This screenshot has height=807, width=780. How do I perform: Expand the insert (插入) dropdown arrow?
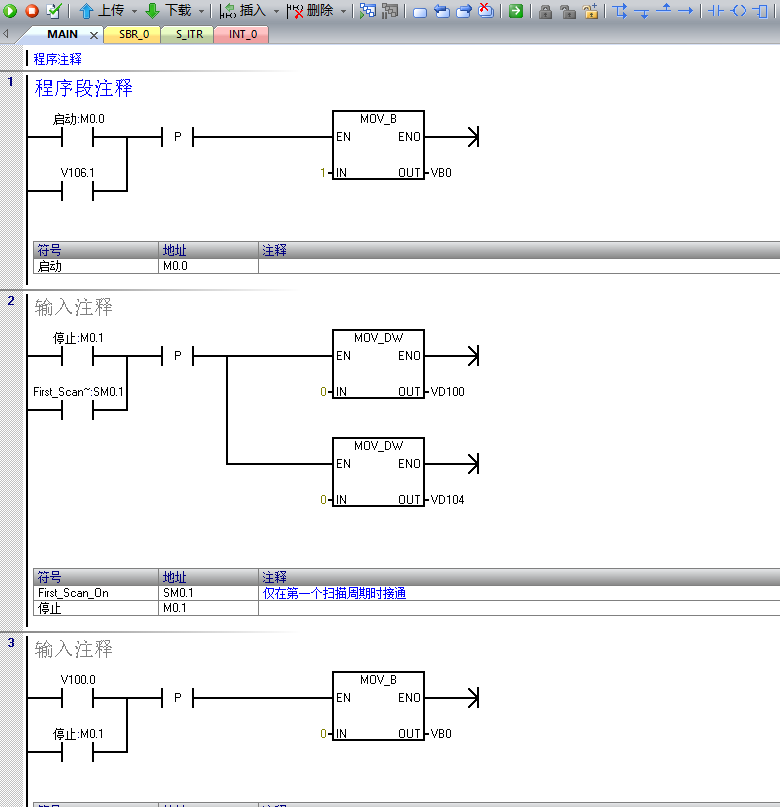pos(276,11)
